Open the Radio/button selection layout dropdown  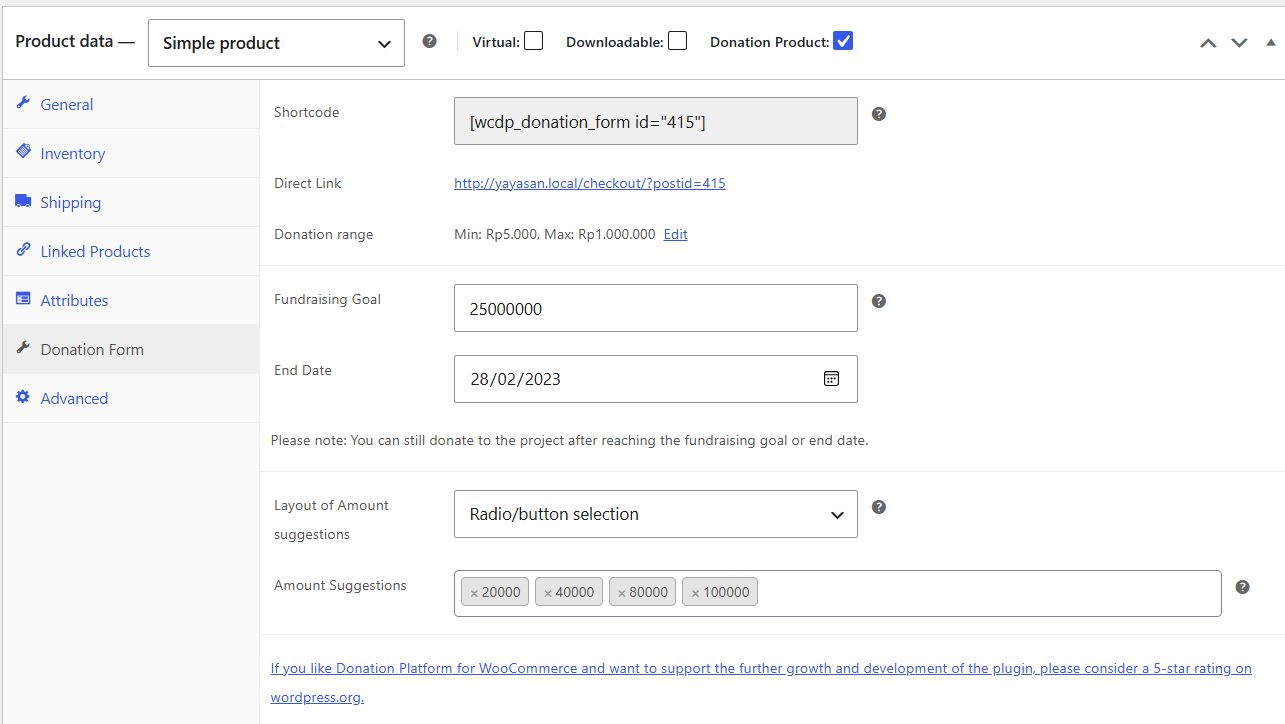coord(656,514)
